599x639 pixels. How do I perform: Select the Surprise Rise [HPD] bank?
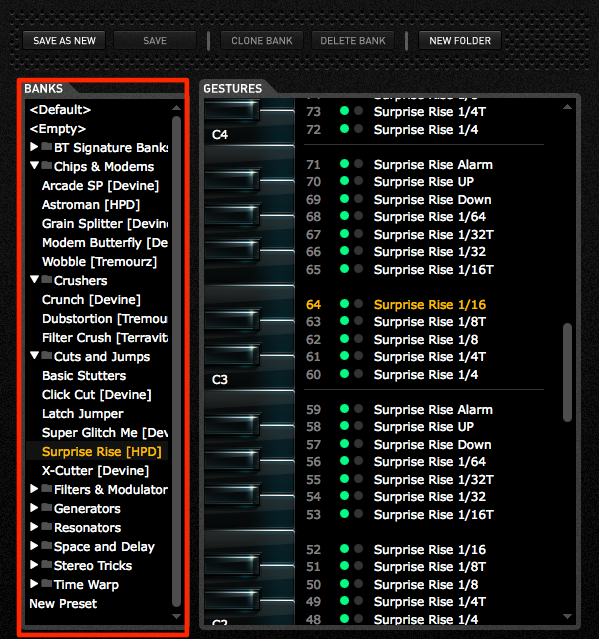(101, 452)
